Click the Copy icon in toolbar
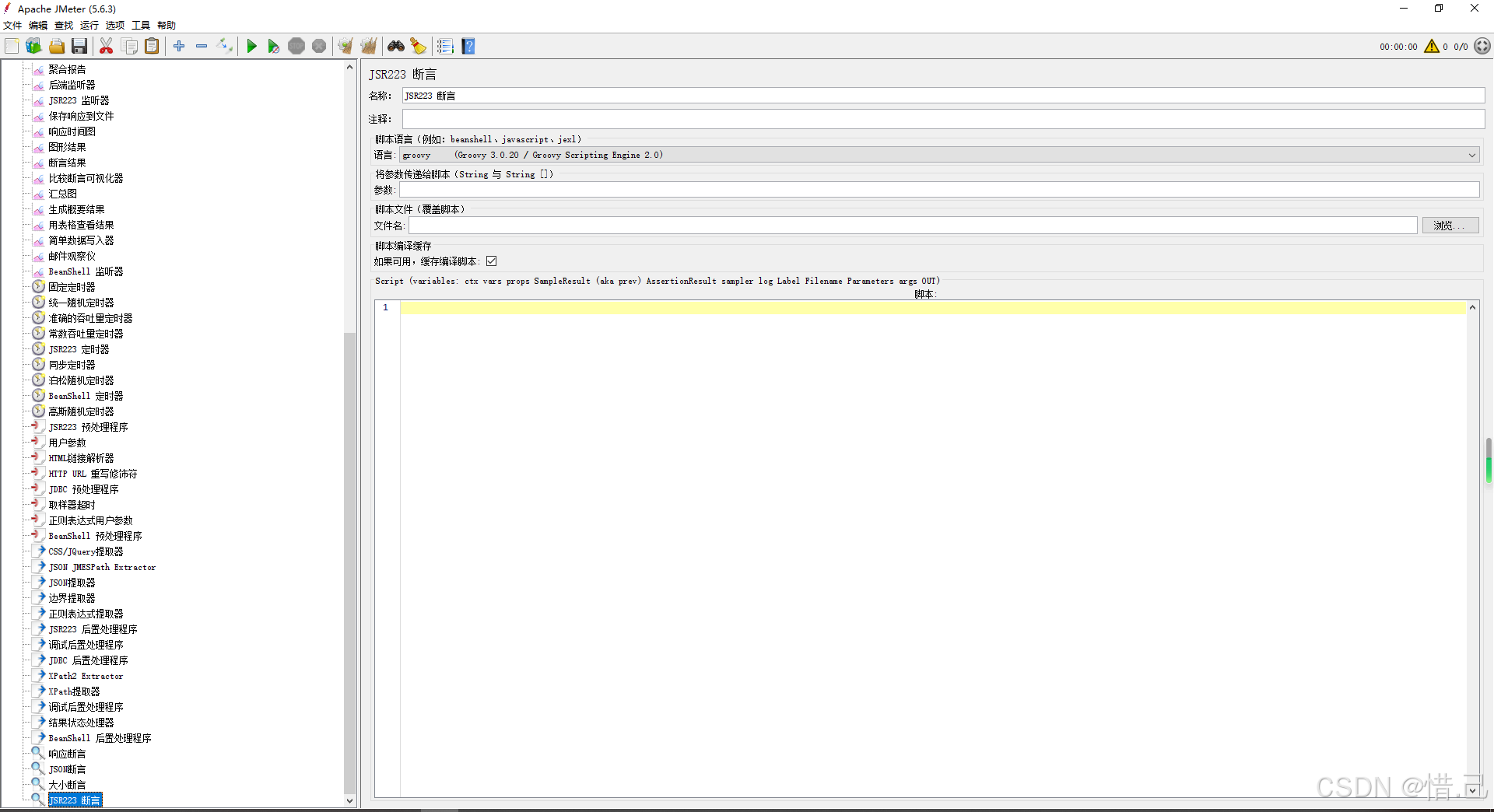The height and width of the screenshot is (812, 1494). click(130, 47)
